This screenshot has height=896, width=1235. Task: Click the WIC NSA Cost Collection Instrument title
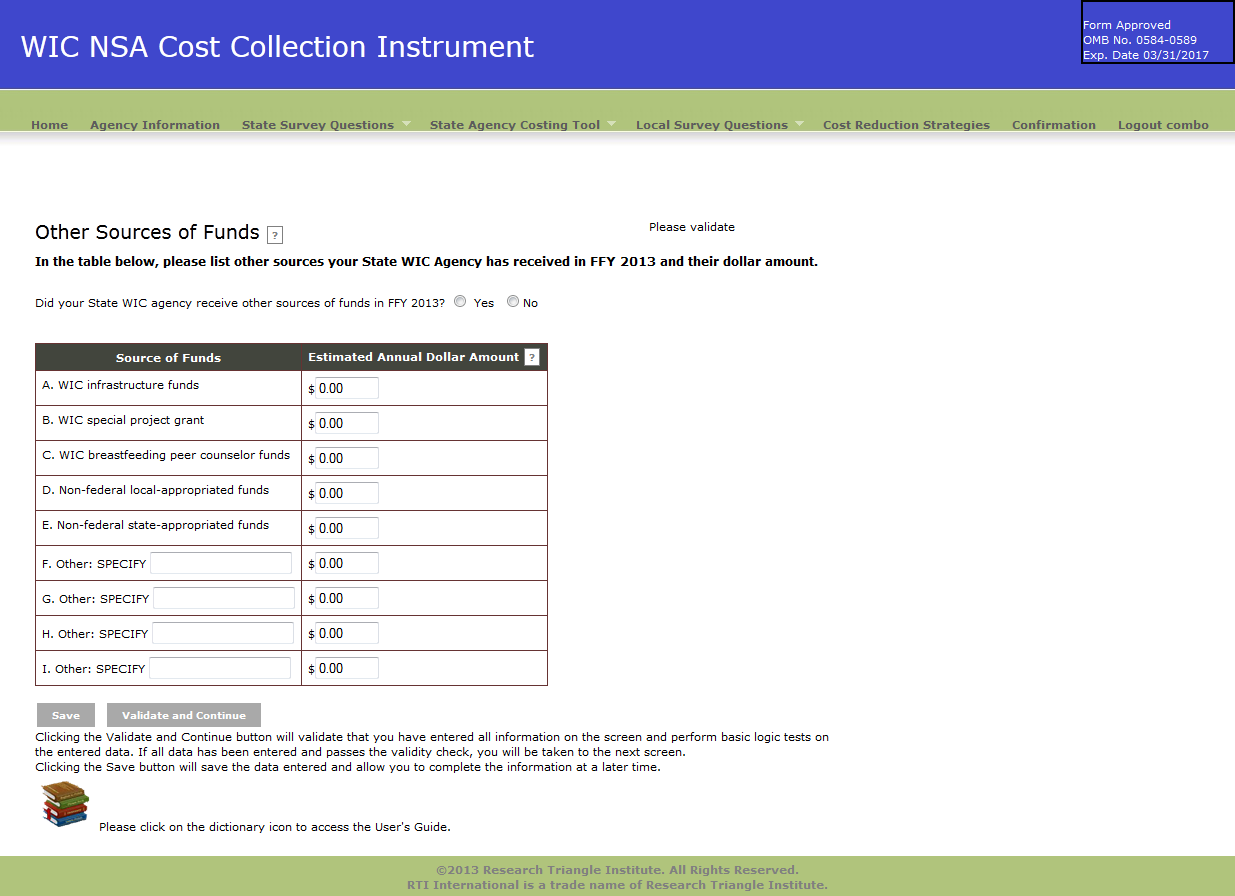click(x=277, y=47)
